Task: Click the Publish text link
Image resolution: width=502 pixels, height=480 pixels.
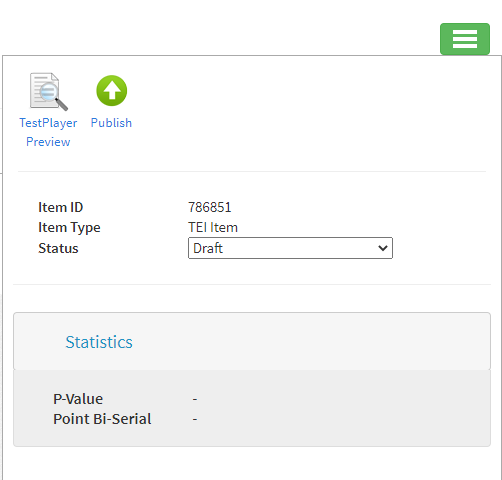Action: coord(111,123)
